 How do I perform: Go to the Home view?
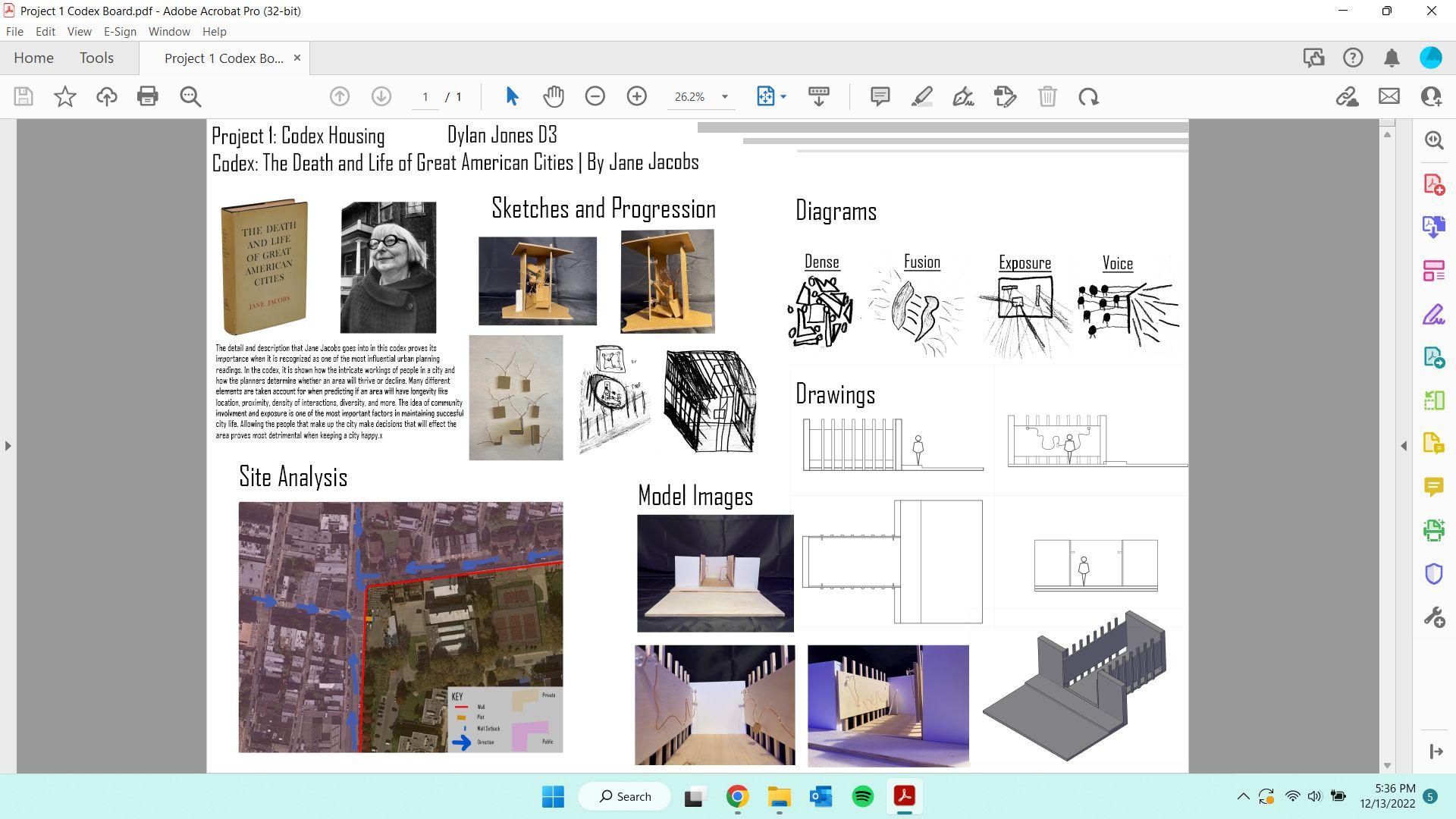click(x=33, y=58)
